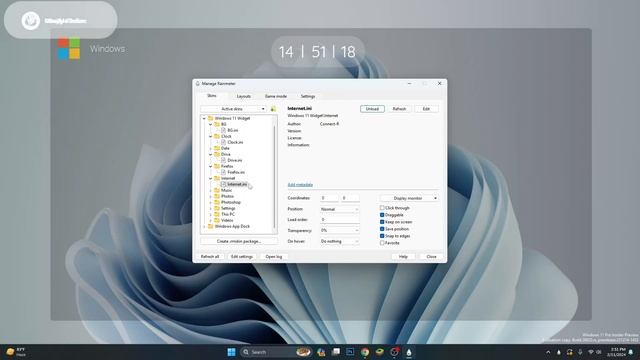Image resolution: width=640 pixels, height=360 pixels.
Task: Click the BG.ini file icon
Action: click(x=223, y=130)
